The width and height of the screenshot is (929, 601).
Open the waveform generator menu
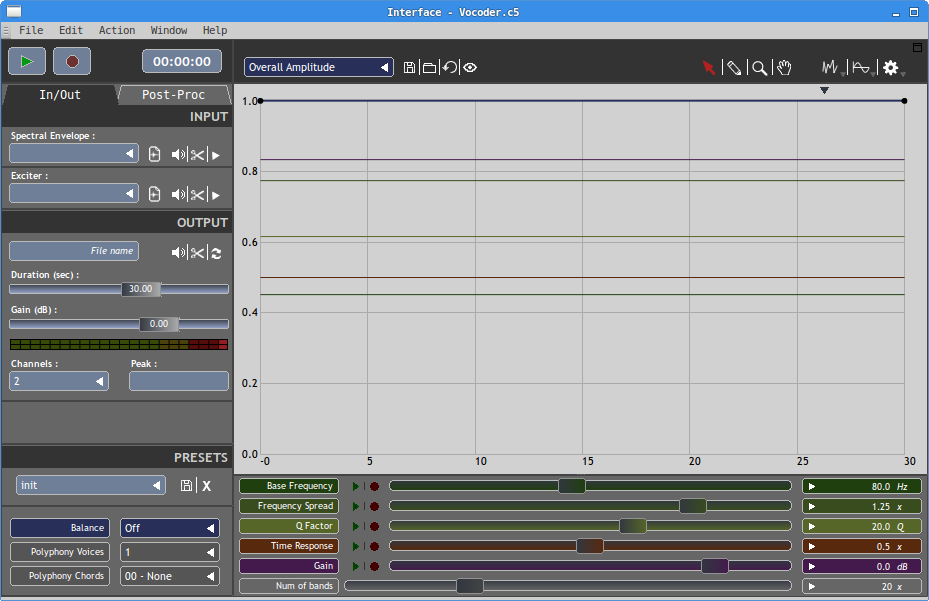[x=831, y=68]
